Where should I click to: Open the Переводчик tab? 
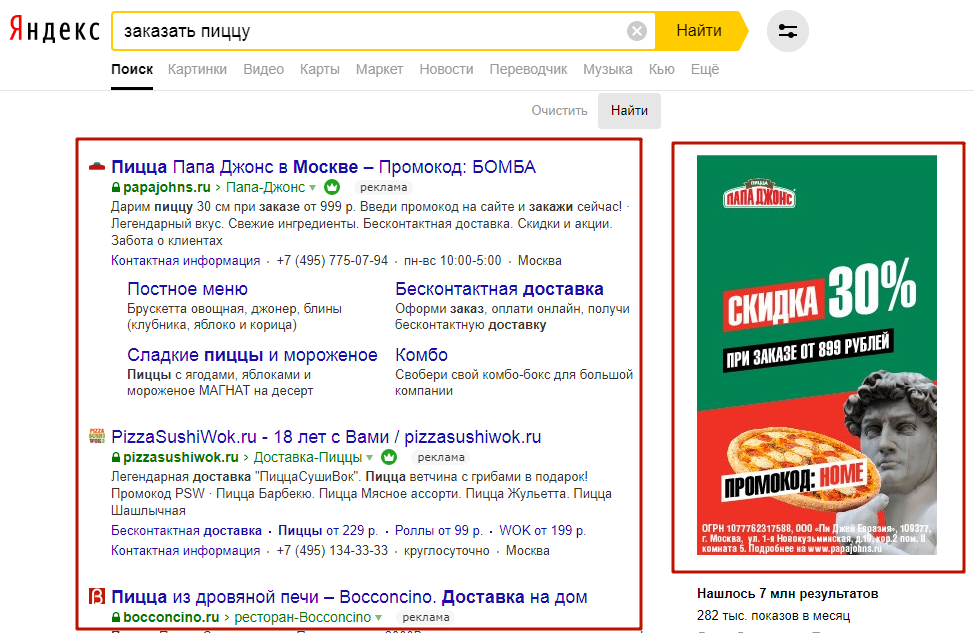click(x=529, y=70)
